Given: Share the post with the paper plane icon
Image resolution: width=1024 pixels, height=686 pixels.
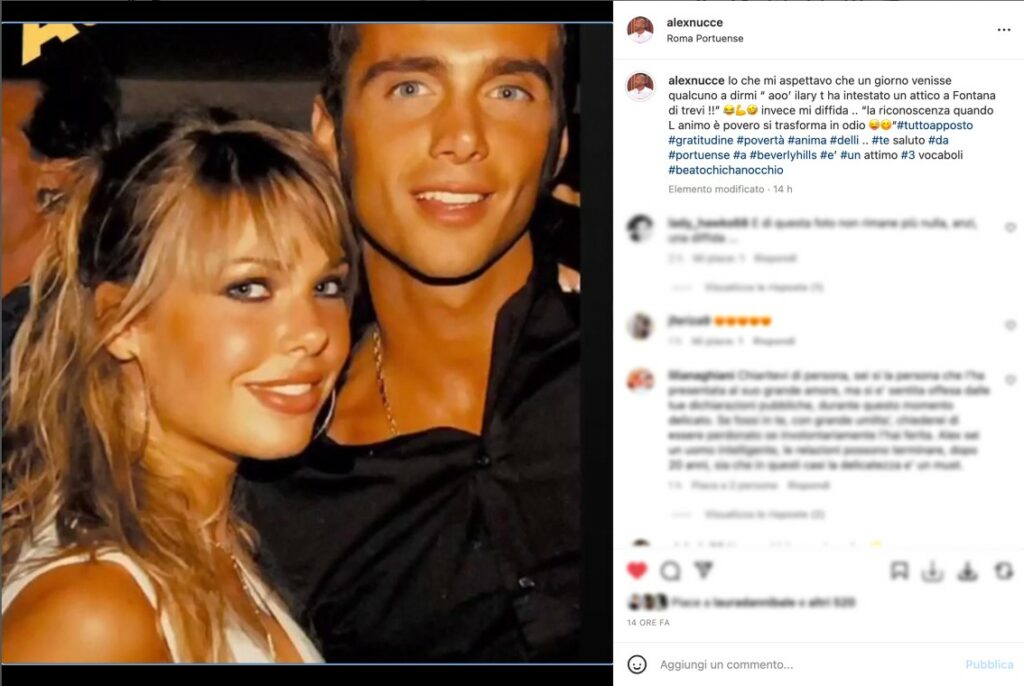Looking at the screenshot, I should pyautogui.click(x=703, y=570).
